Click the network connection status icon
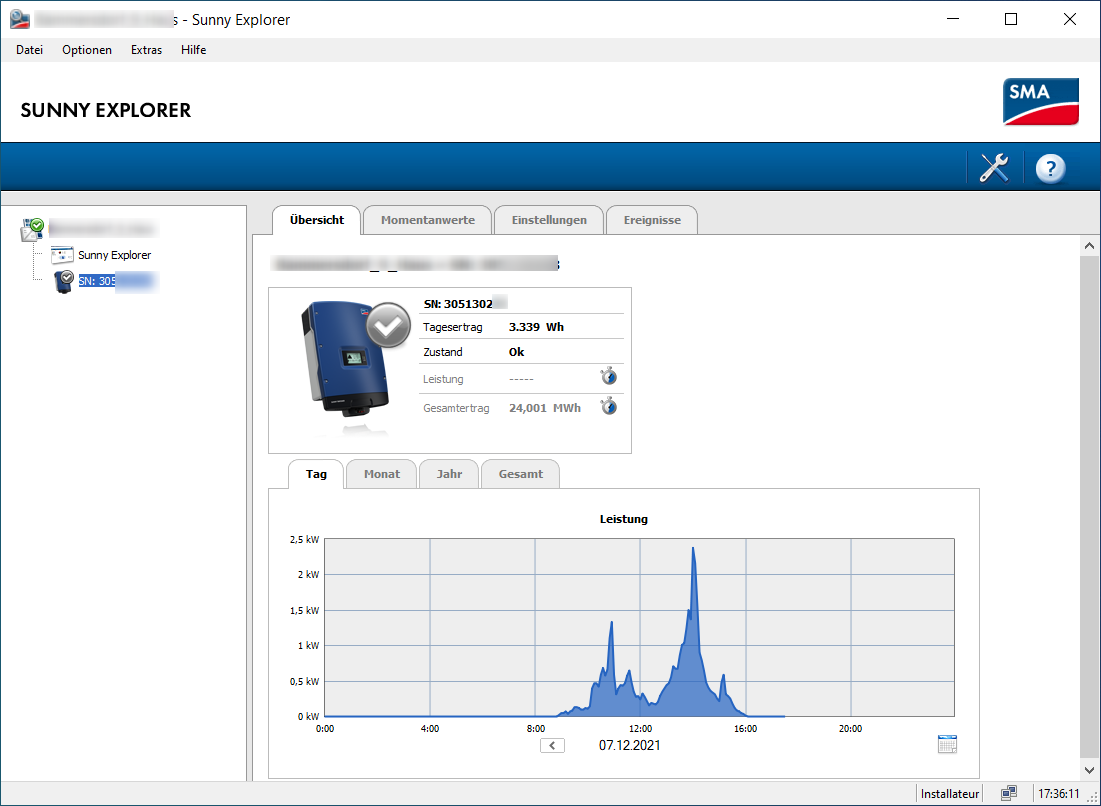 click(x=1008, y=793)
